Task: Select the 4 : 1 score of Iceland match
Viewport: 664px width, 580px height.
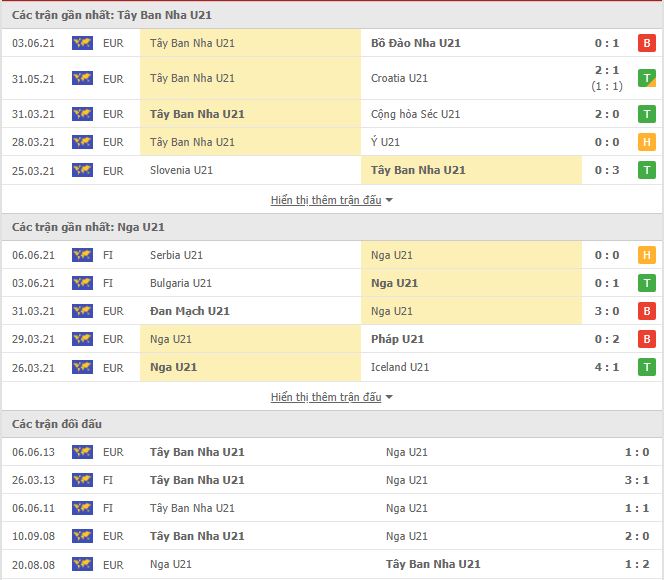Action: tap(607, 367)
